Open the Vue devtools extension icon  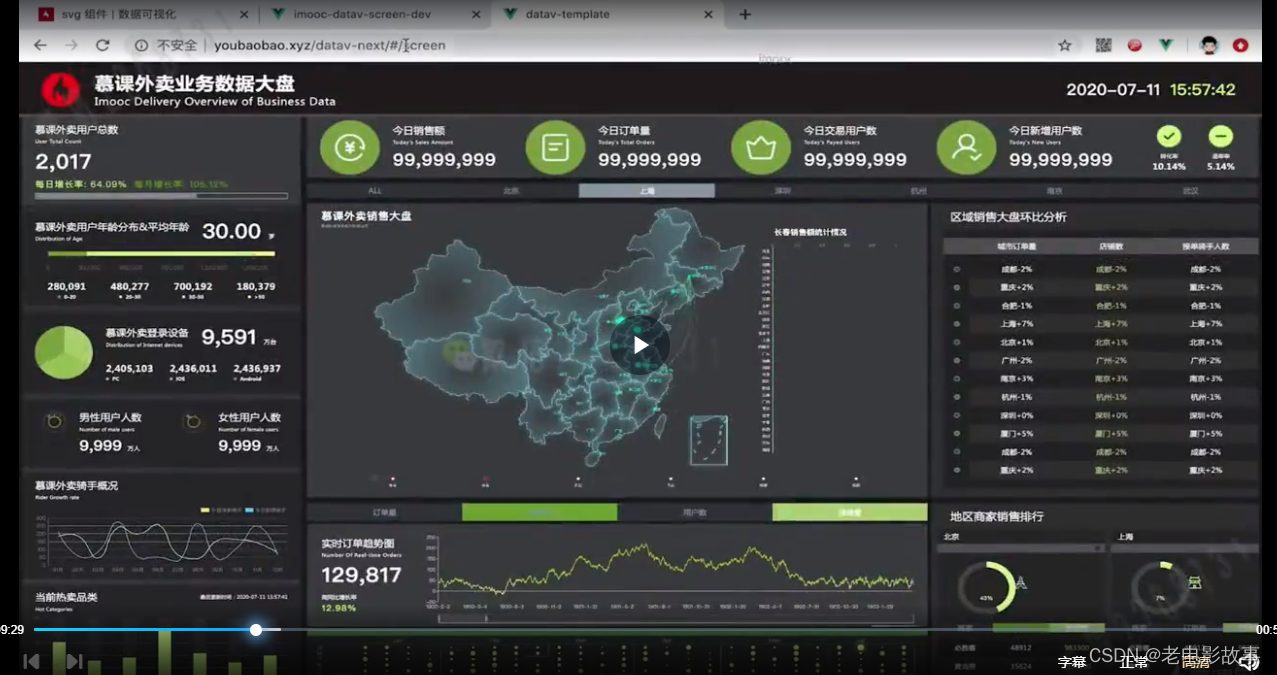pyautogui.click(x=1165, y=45)
